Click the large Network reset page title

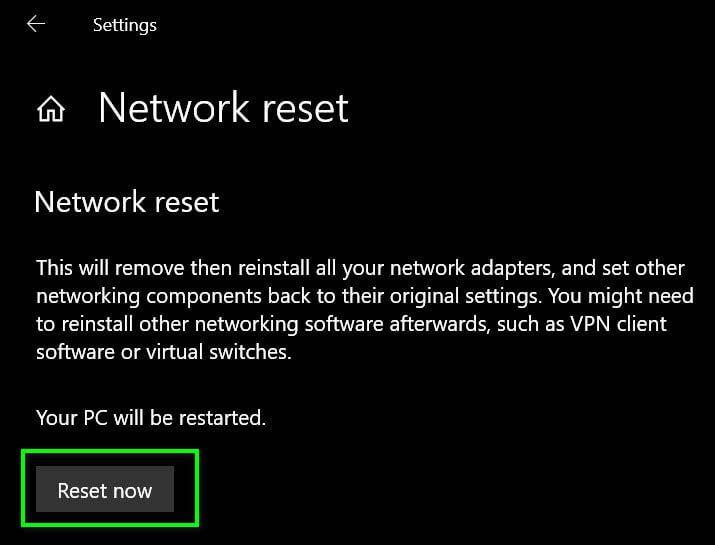point(223,108)
